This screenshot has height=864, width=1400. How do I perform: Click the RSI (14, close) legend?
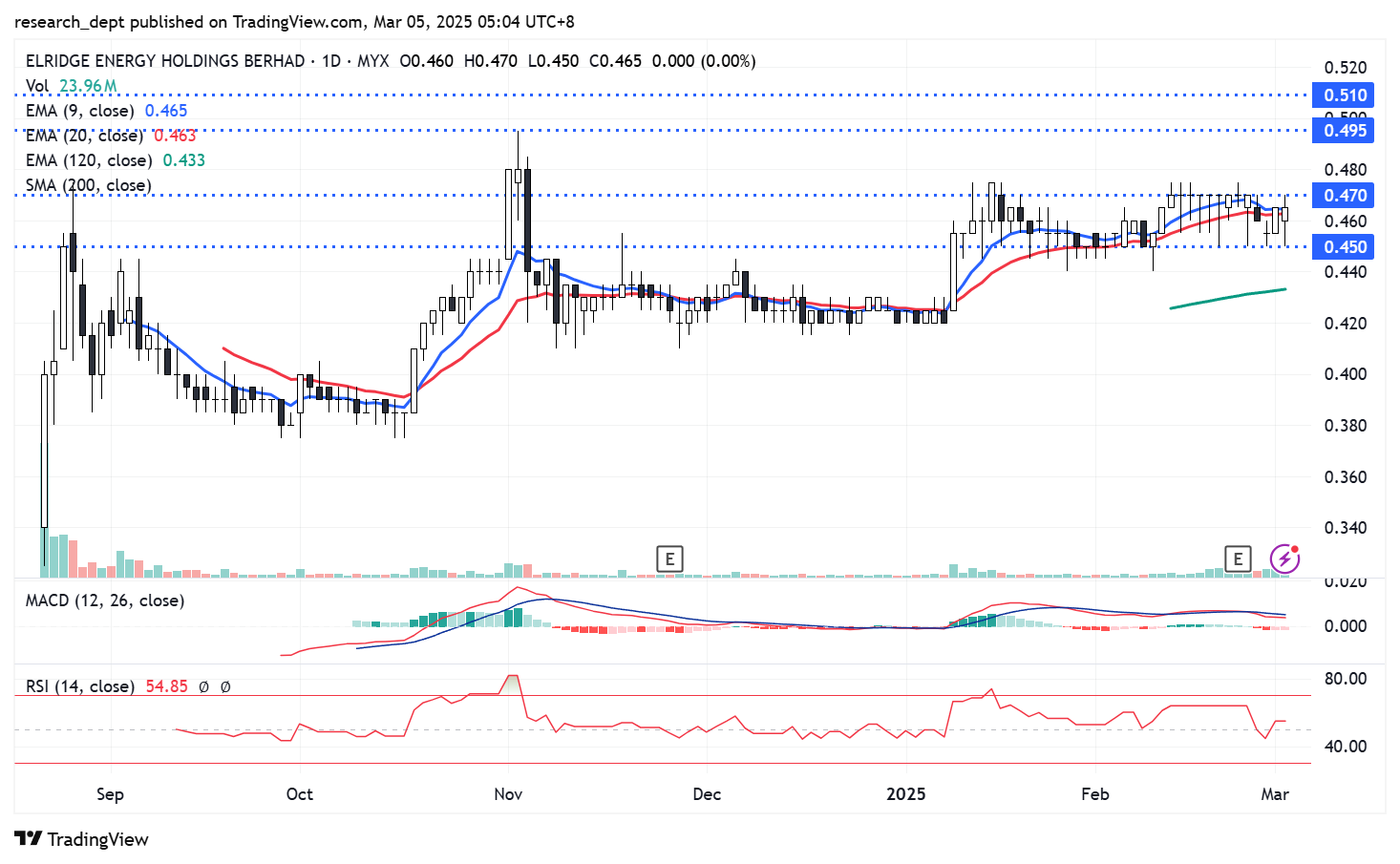(80, 686)
